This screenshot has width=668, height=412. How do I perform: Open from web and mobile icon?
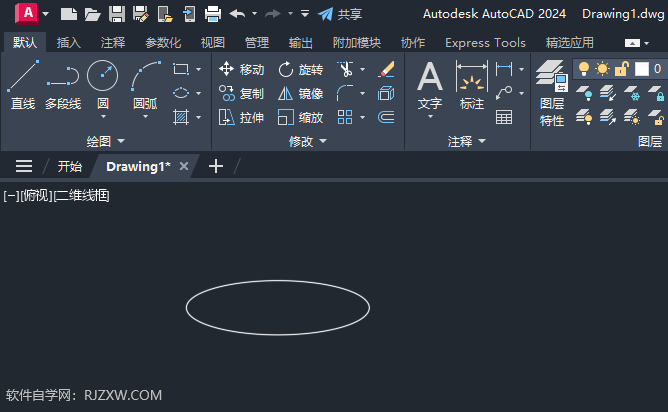[165, 14]
